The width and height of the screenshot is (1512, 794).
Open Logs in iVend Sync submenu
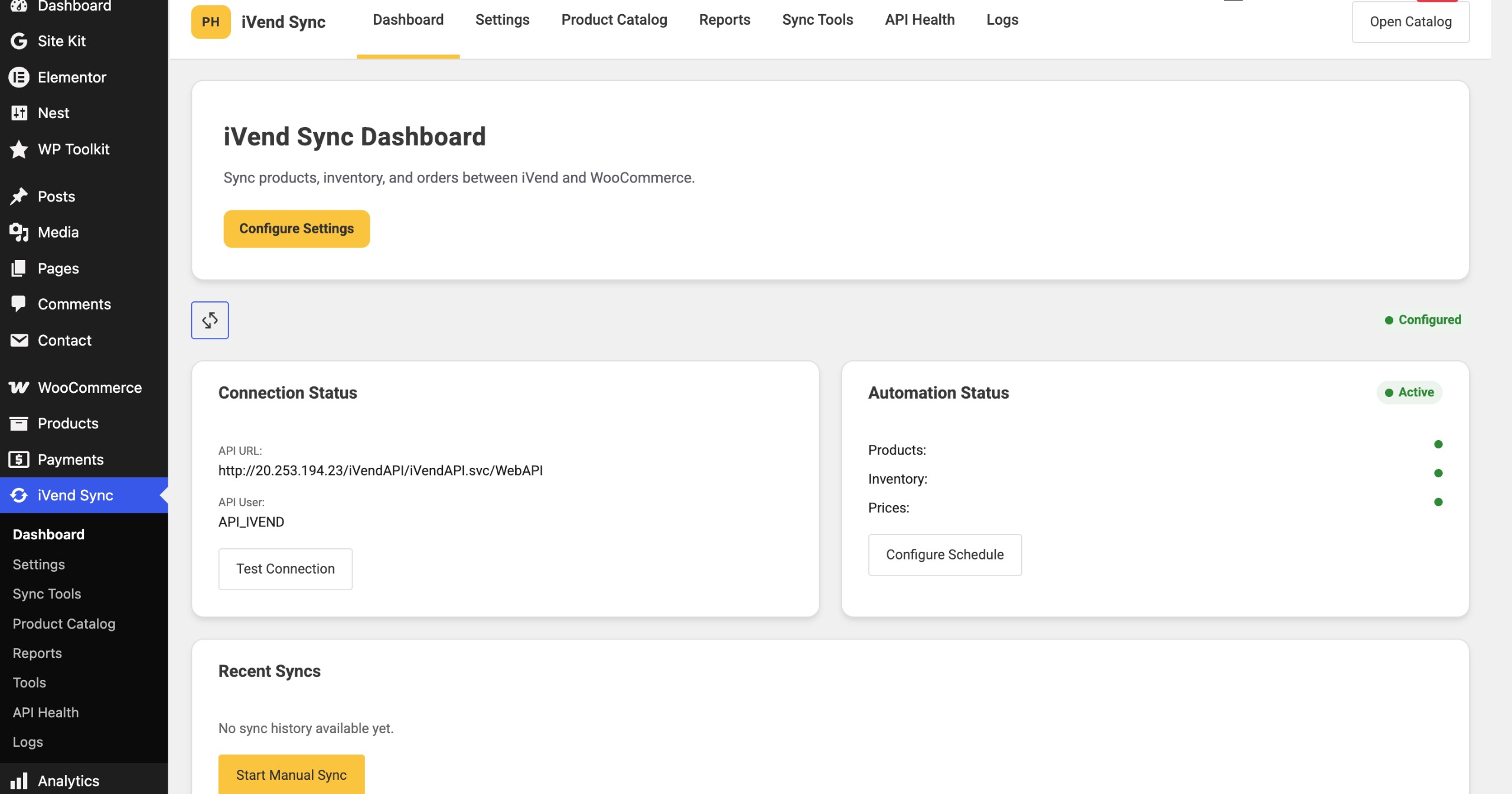click(28, 741)
